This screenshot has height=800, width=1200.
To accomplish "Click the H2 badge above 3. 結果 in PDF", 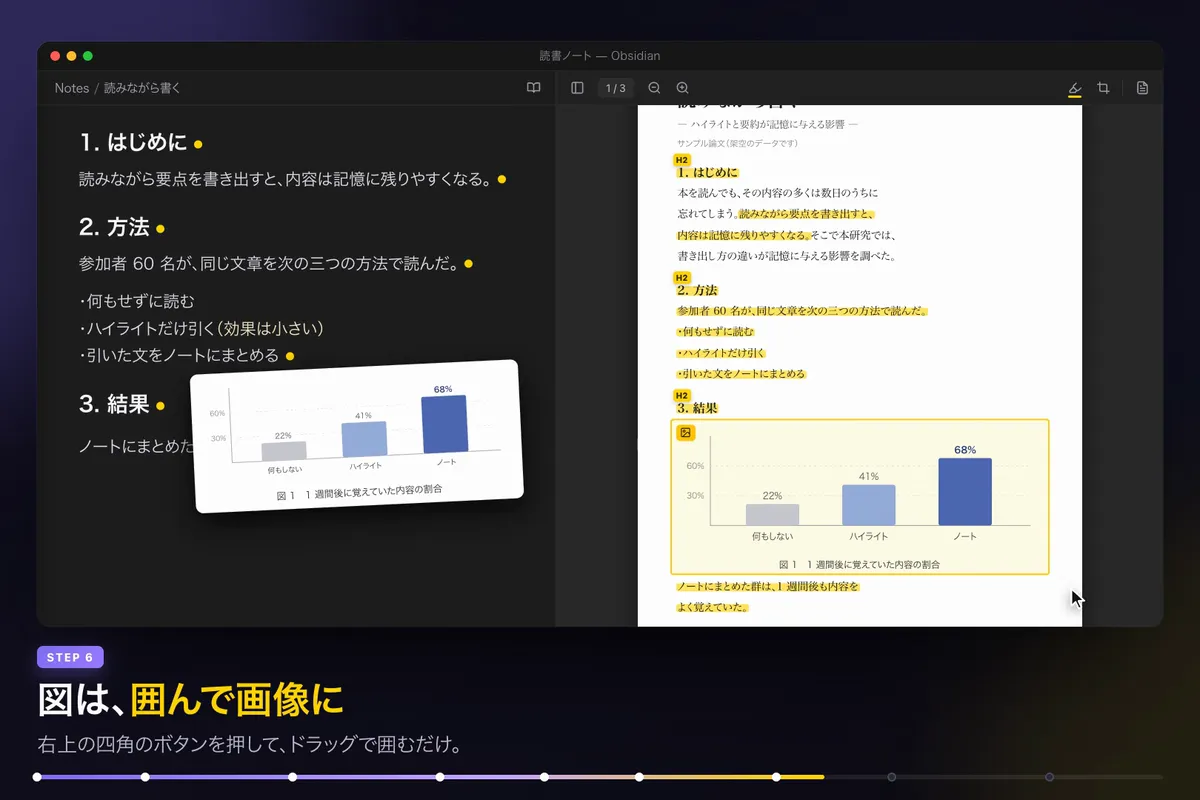I will 682,395.
